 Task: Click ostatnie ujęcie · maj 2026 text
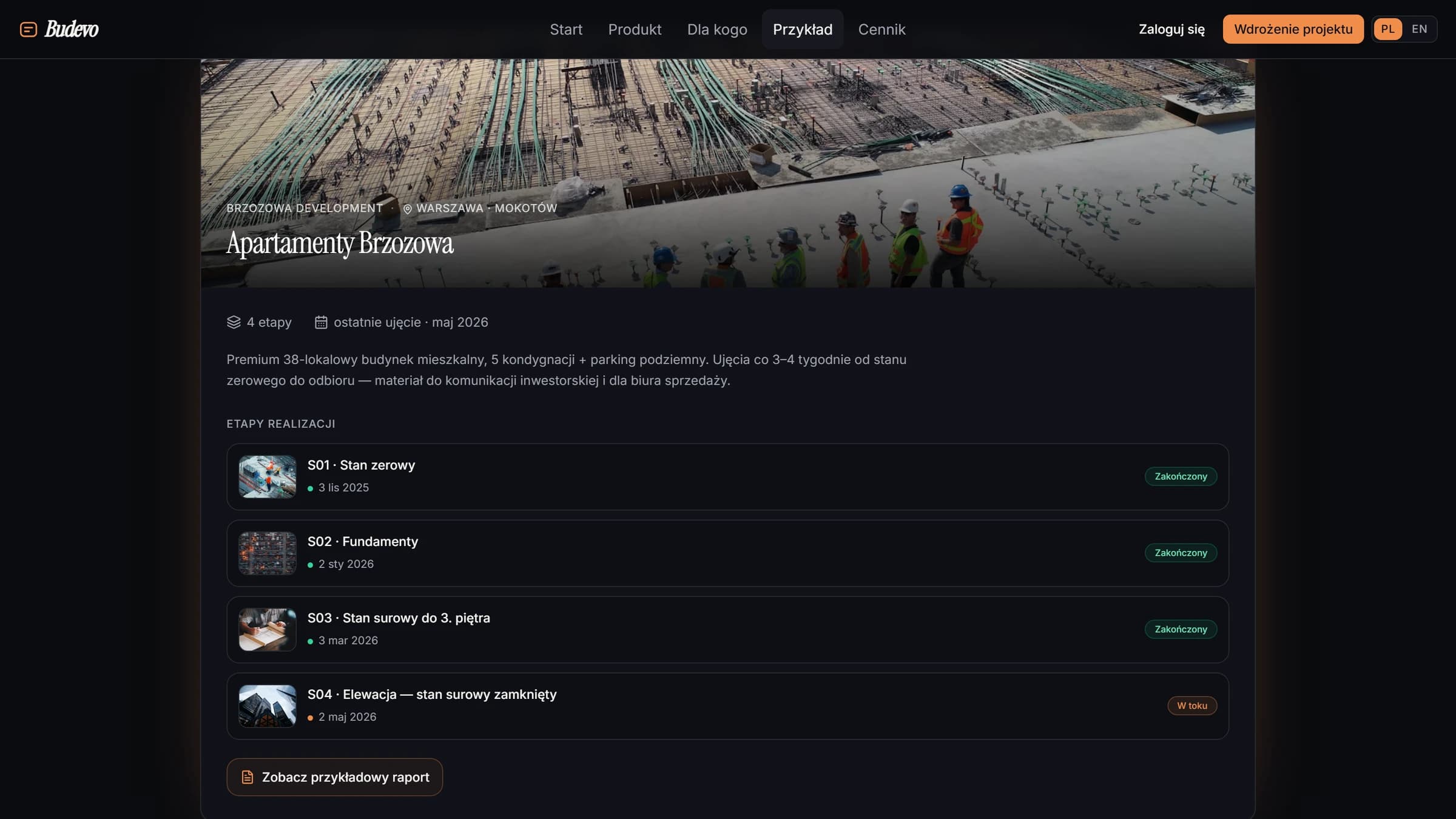[x=411, y=322]
